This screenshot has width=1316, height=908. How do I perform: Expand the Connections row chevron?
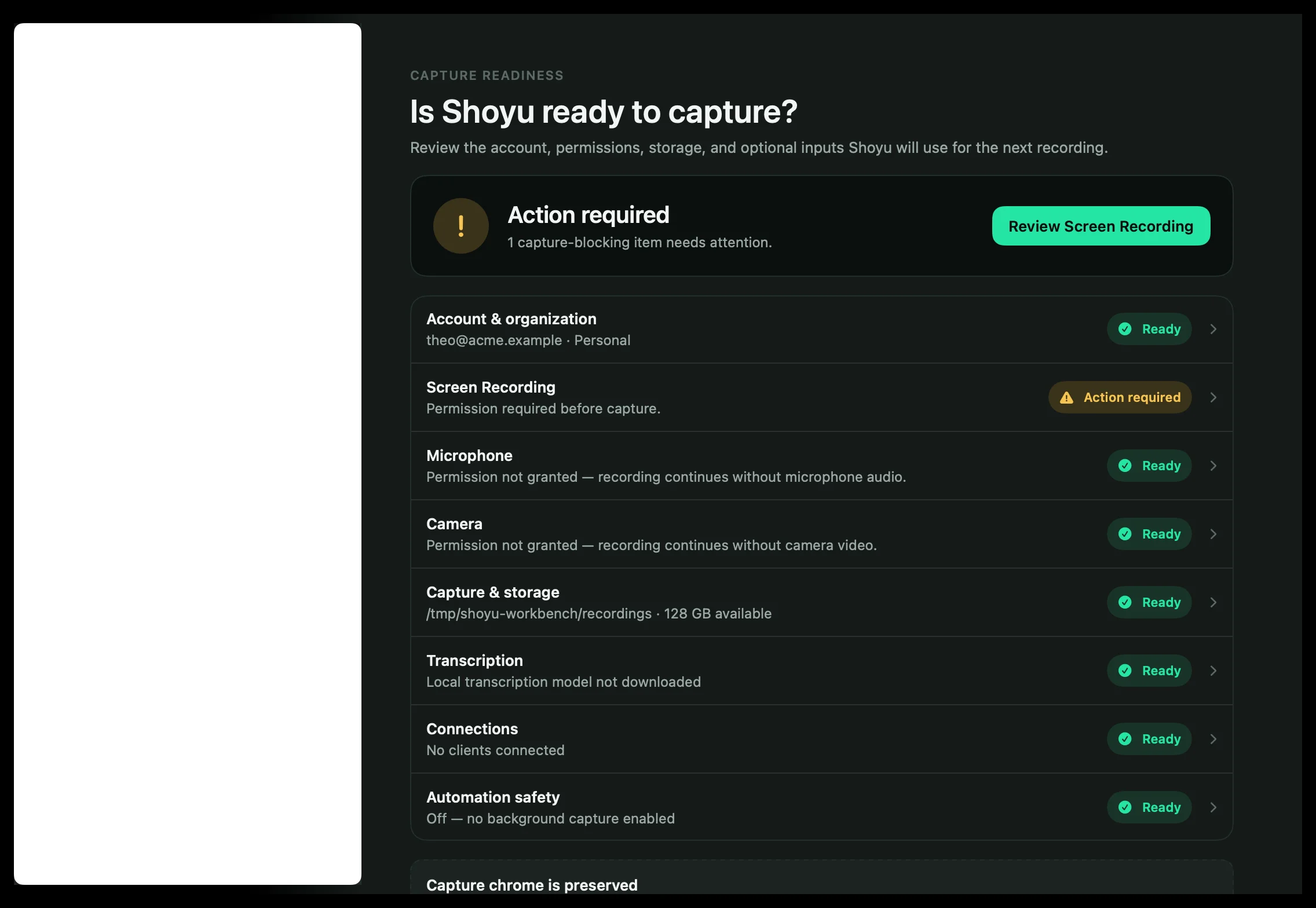click(1213, 739)
